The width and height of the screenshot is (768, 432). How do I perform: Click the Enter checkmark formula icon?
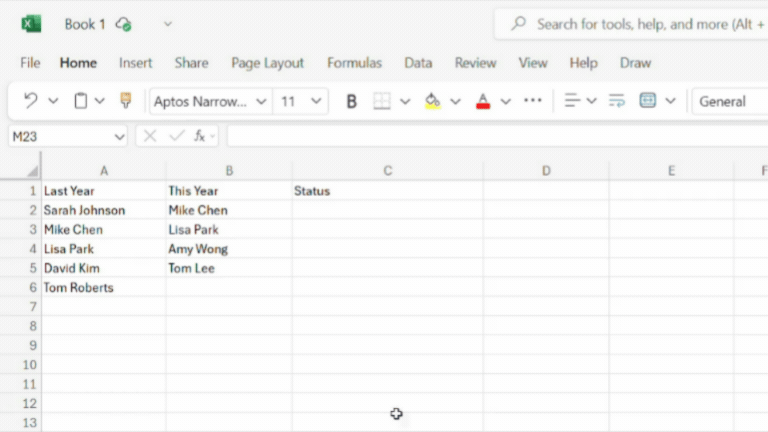[177, 136]
